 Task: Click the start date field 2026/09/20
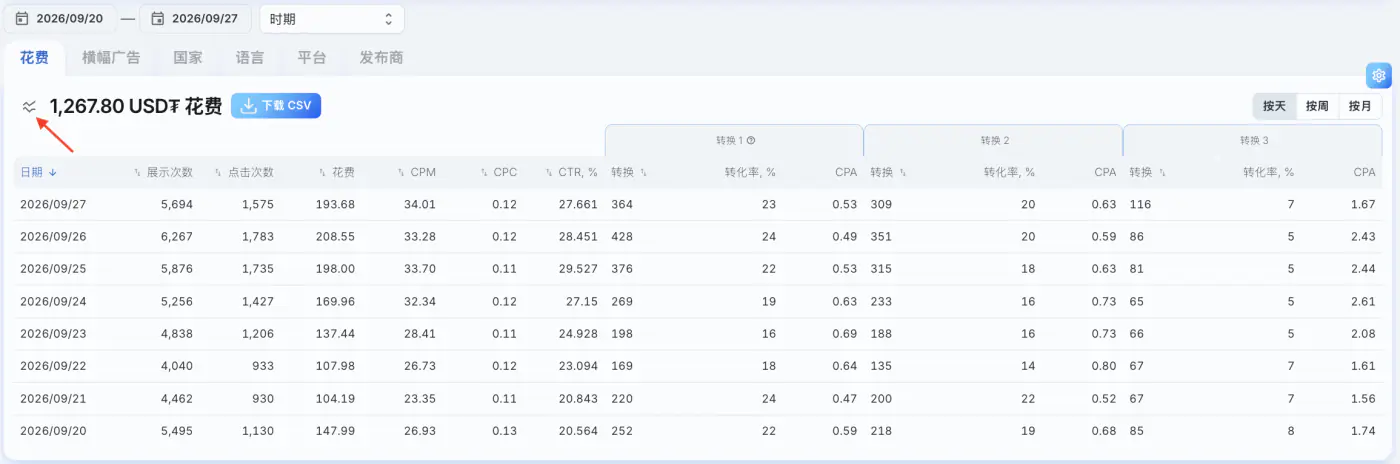point(61,19)
